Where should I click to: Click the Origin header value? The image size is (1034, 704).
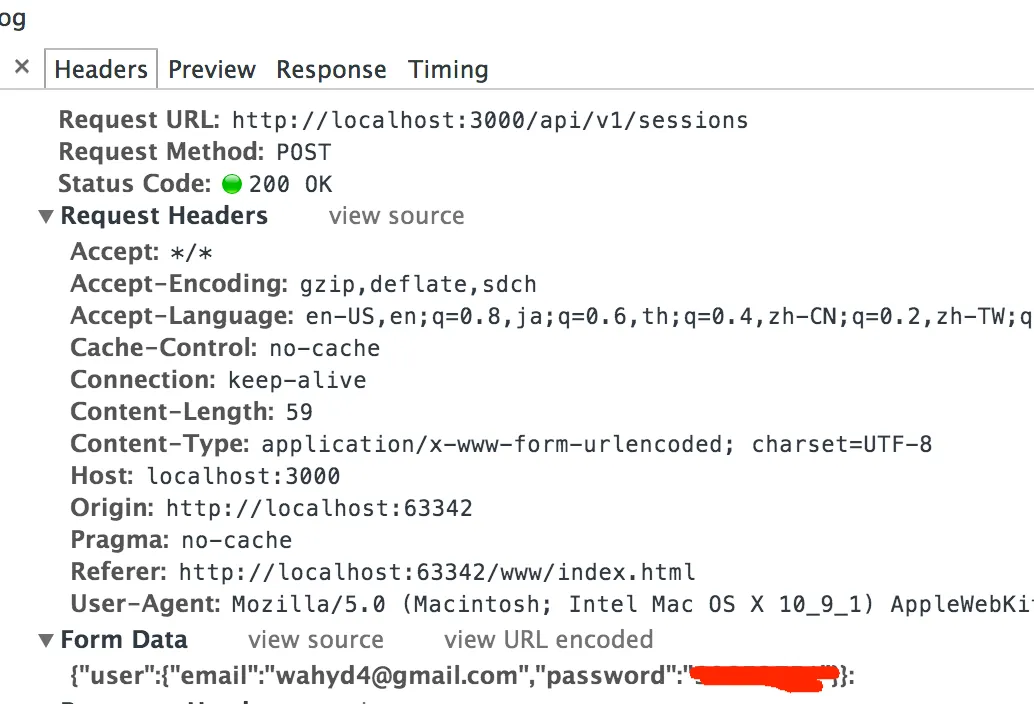pyautogui.click(x=319, y=508)
